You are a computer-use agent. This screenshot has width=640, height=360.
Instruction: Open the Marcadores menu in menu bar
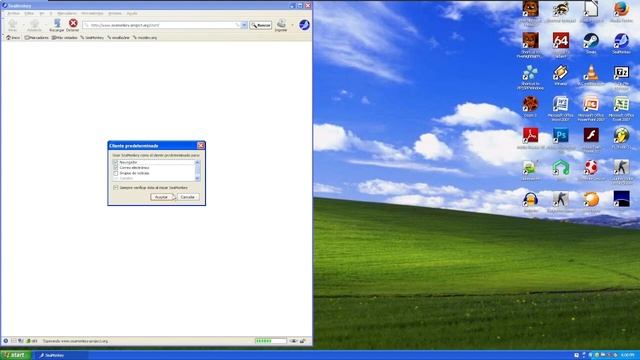(67, 13)
